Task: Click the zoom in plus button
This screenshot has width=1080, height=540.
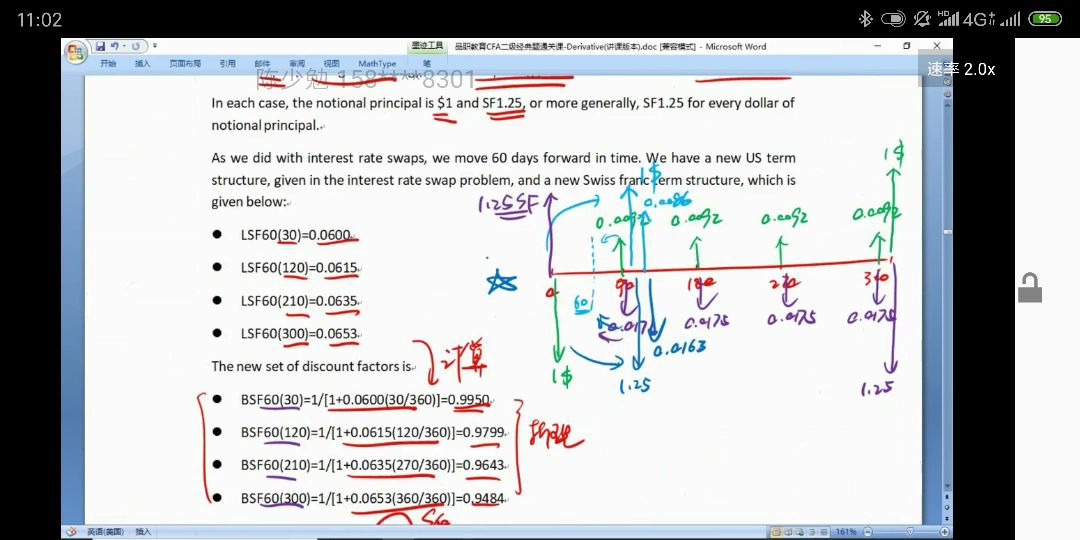Action: pos(944,532)
